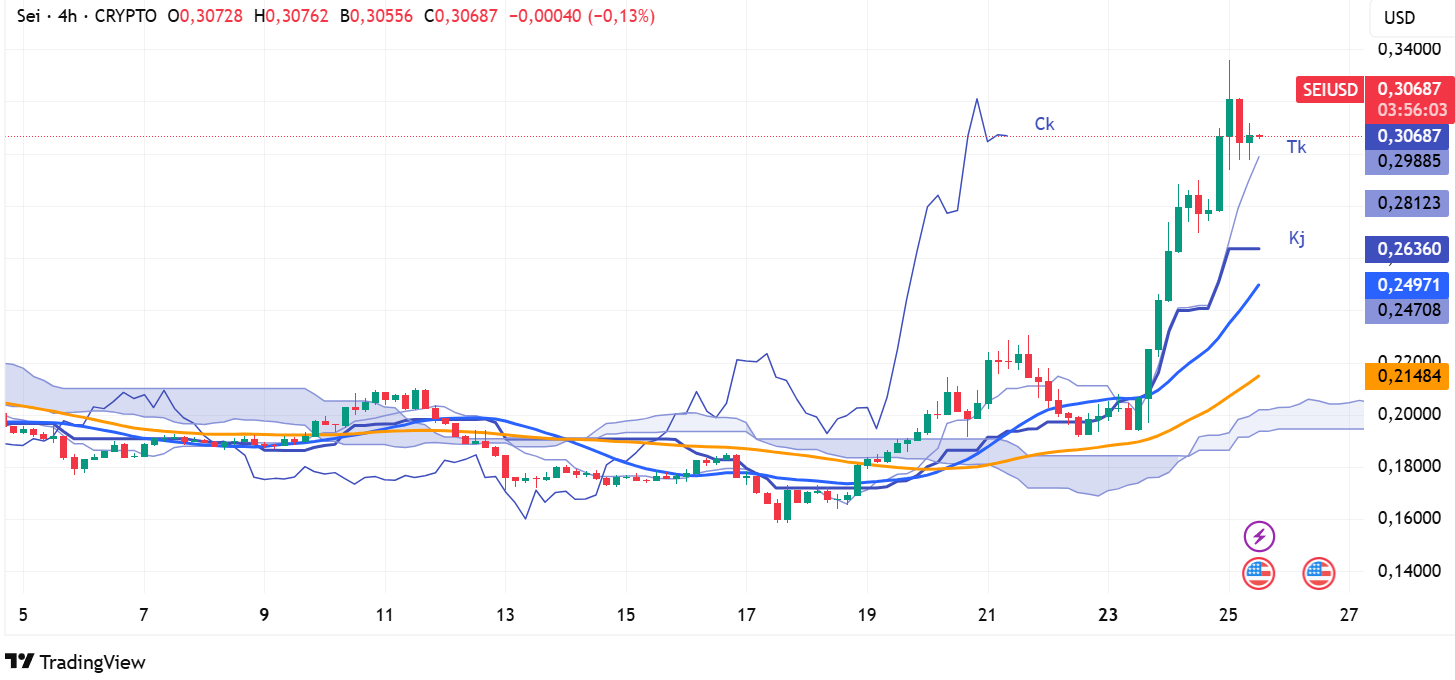This screenshot has height=680, width=1455.
Task: Click the 03:56:03 candle countdown timer
Action: [x=1409, y=109]
